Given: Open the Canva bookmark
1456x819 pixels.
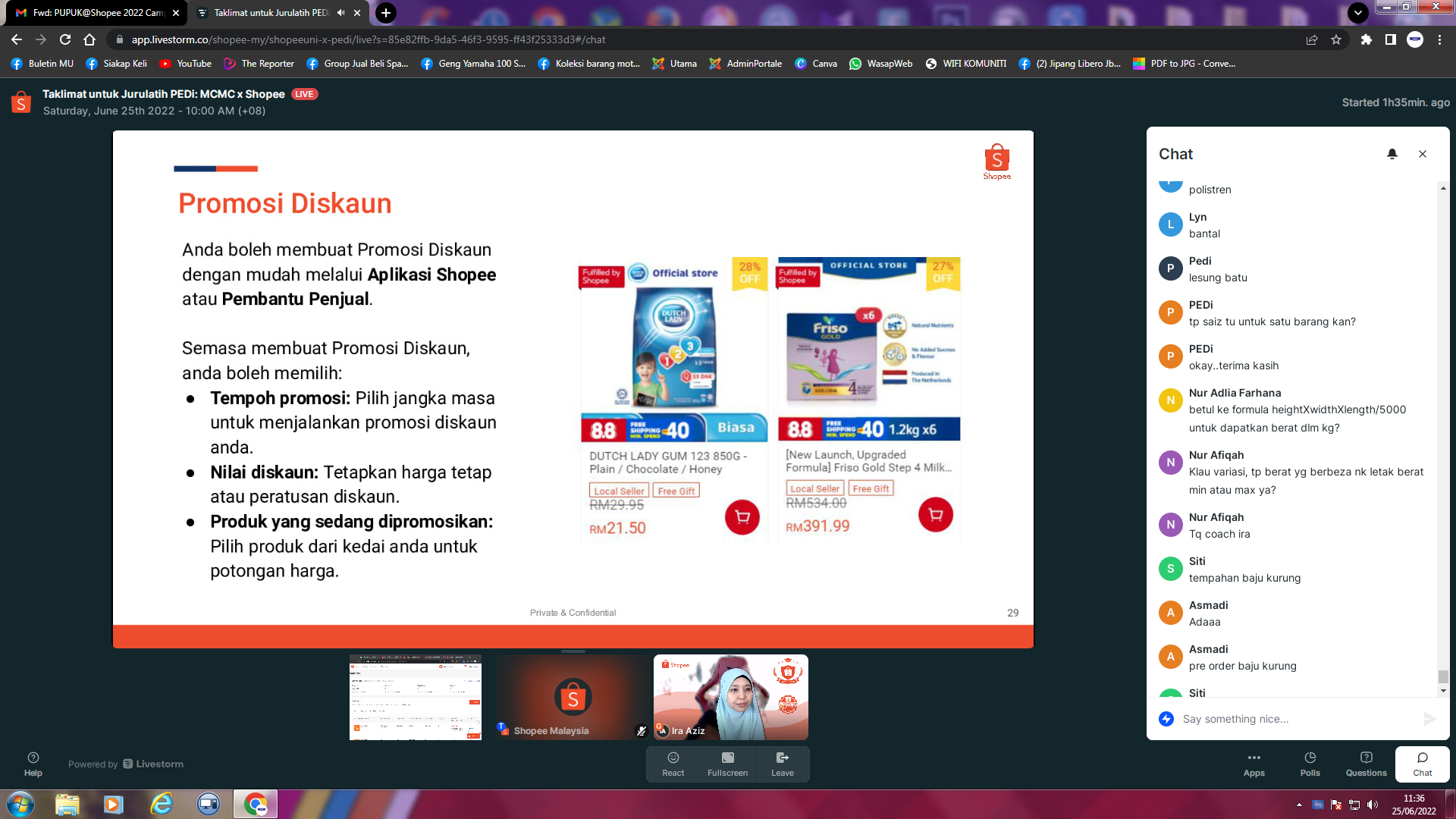Looking at the screenshot, I should 816,64.
